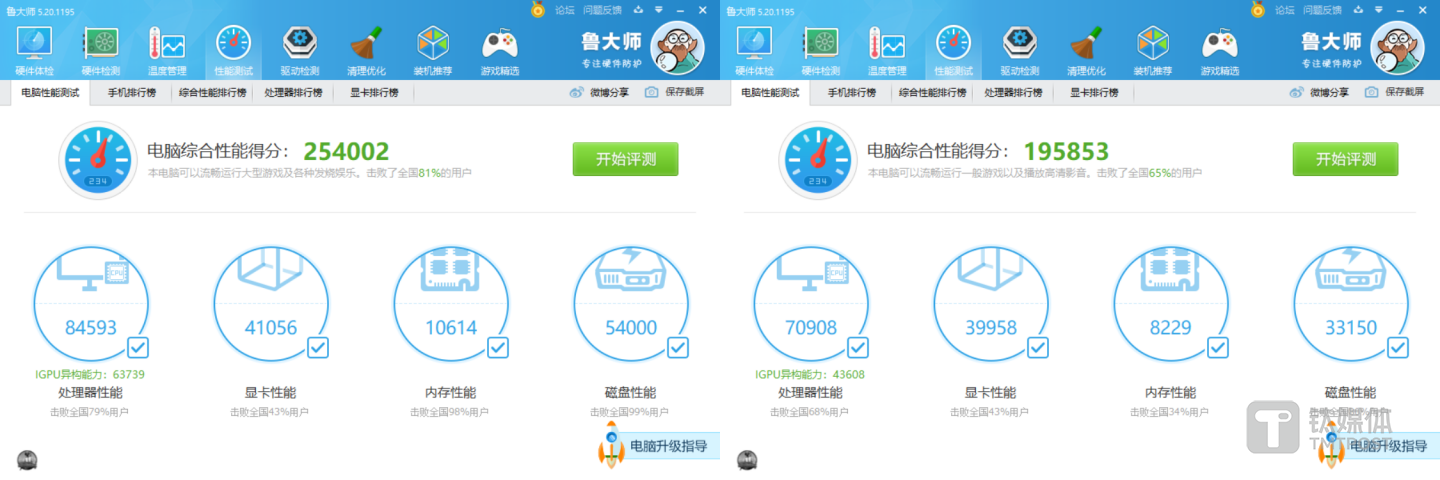The width and height of the screenshot is (1440, 480).
Task: Open 游戏精选 gamepad in the left window
Action: tap(500, 50)
